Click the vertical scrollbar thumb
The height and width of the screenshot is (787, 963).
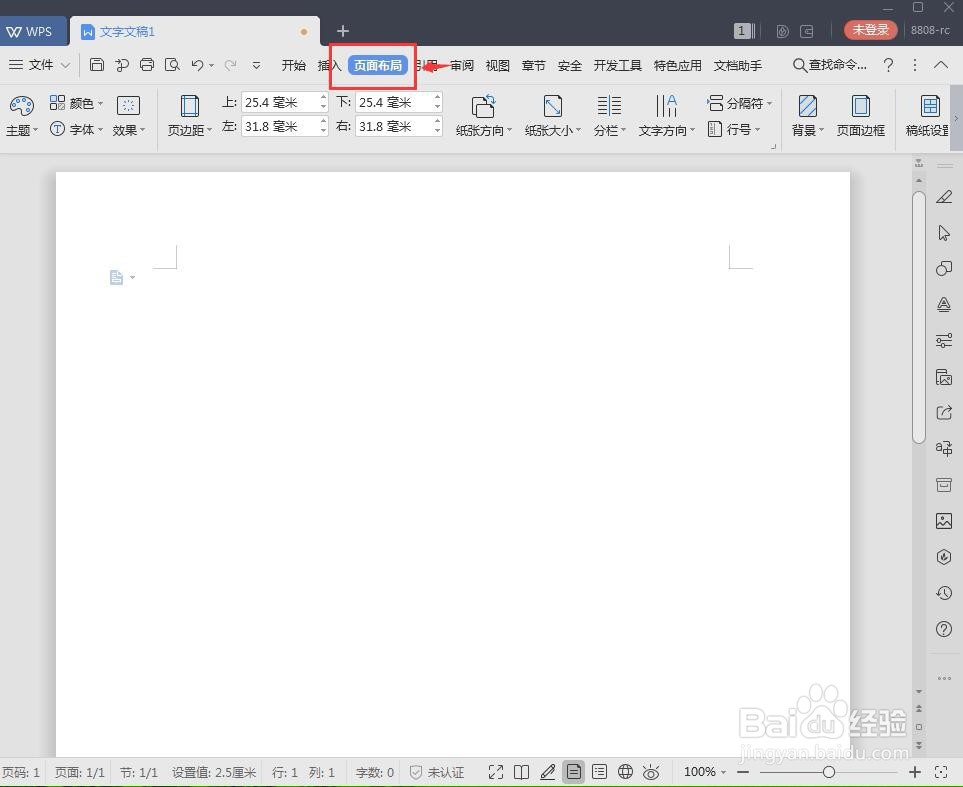pos(919,318)
